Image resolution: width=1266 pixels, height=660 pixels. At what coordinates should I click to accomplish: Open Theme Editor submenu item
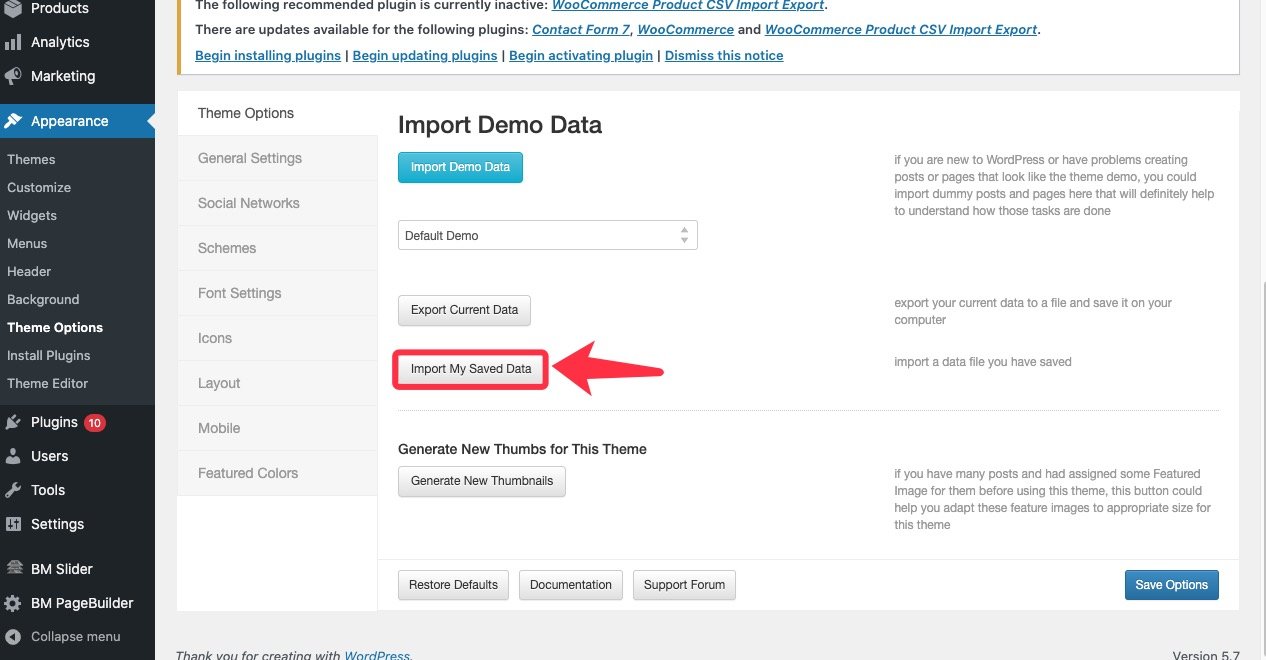pos(48,383)
